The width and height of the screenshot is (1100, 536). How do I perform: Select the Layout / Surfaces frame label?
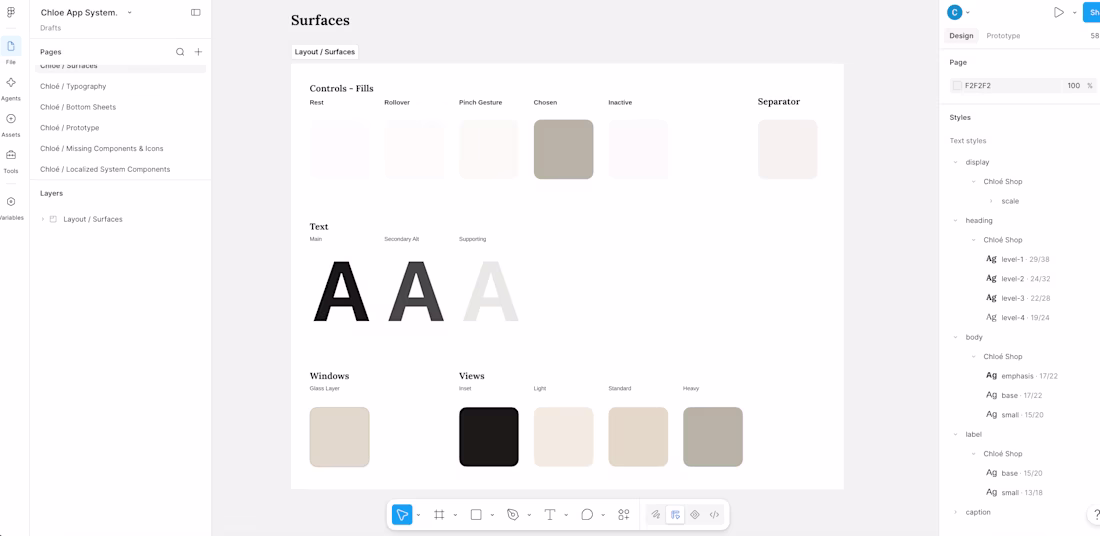pos(325,52)
